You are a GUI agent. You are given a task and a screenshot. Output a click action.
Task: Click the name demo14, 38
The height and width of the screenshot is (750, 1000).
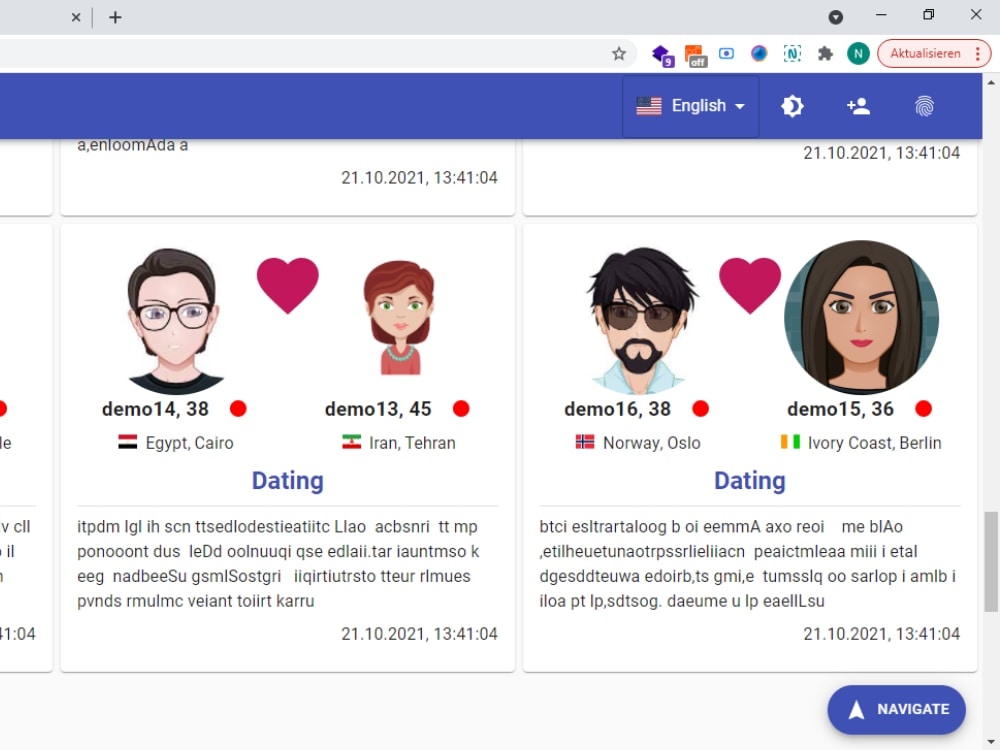155,409
